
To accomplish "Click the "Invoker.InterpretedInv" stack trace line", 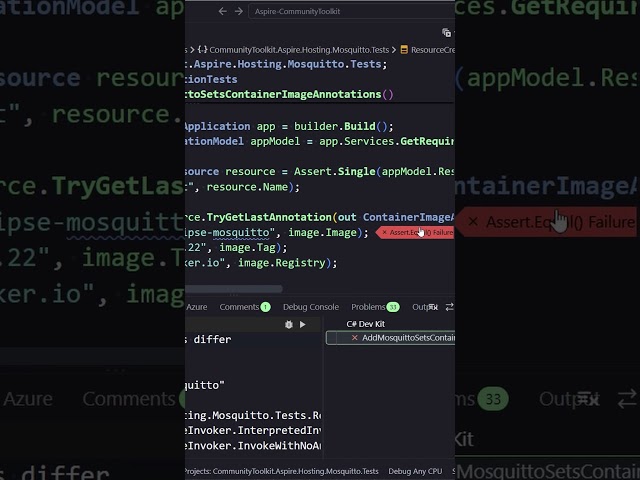I will point(253,431).
